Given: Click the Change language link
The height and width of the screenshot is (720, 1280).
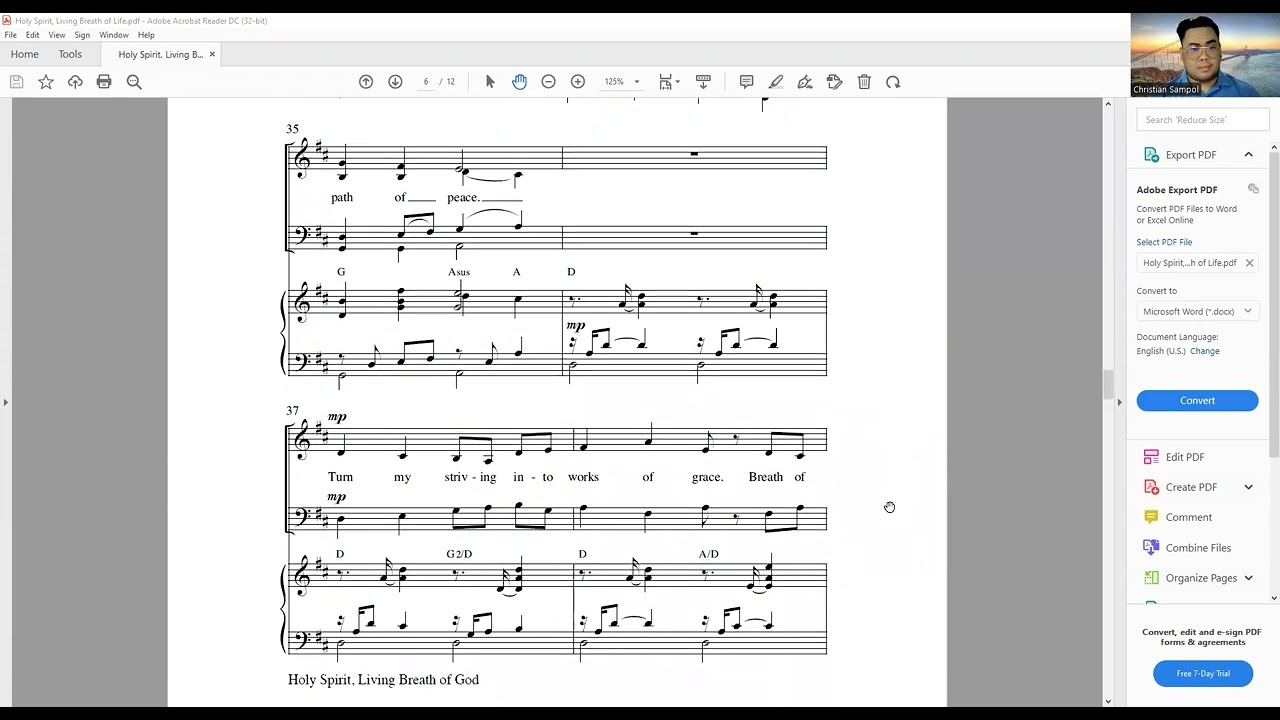Looking at the screenshot, I should pyautogui.click(x=1205, y=351).
